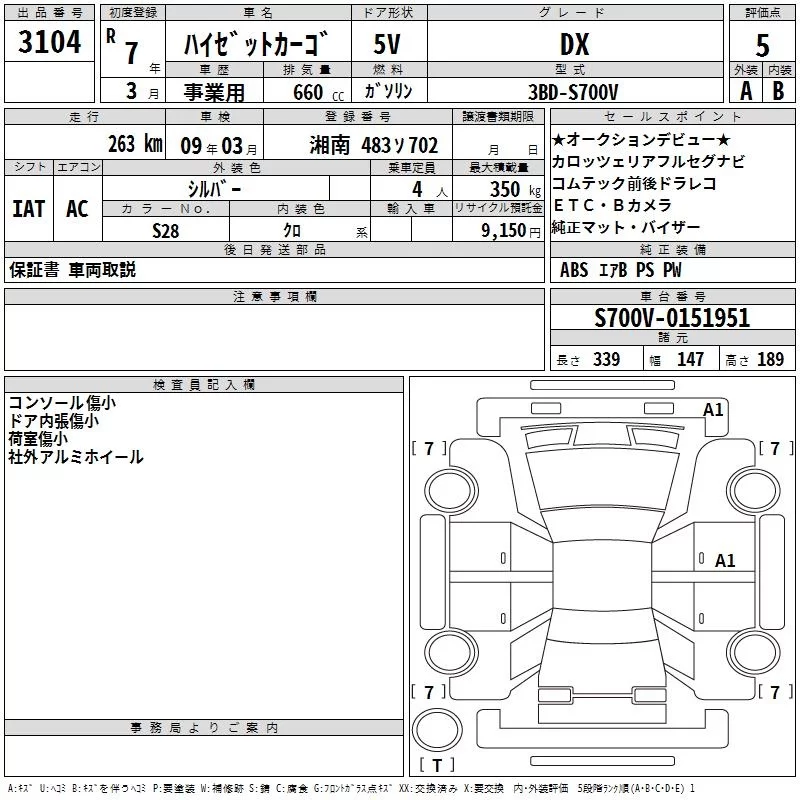Click the コンソール傷小 inspector note
This screenshot has width=800, height=800.
[62, 403]
